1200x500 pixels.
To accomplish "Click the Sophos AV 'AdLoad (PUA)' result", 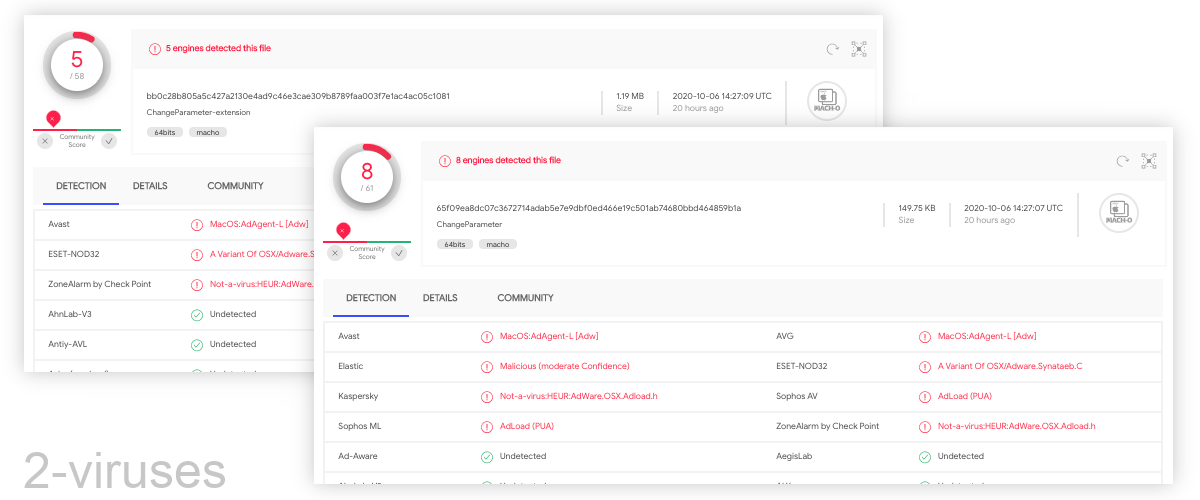I will point(965,396).
